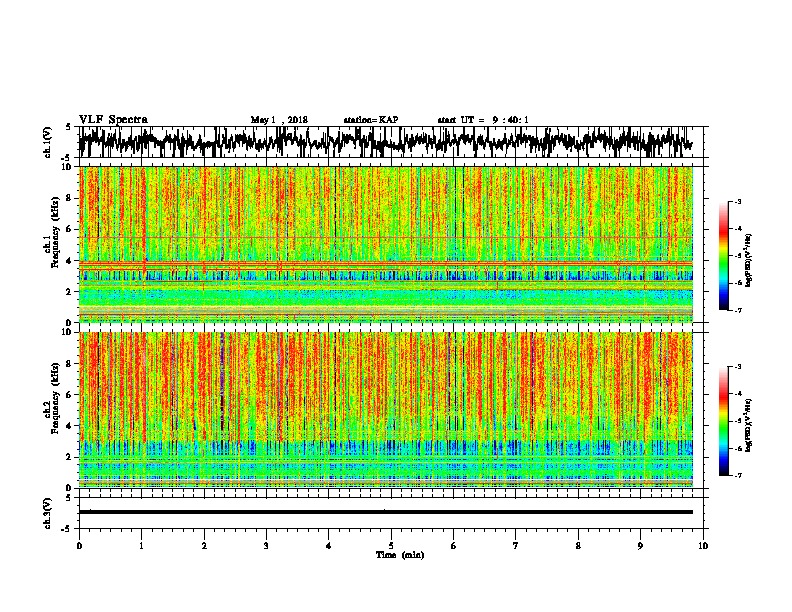This screenshot has width=792, height=612.
Task: Click the 'Time (min)' axis label
Action: click(400, 555)
